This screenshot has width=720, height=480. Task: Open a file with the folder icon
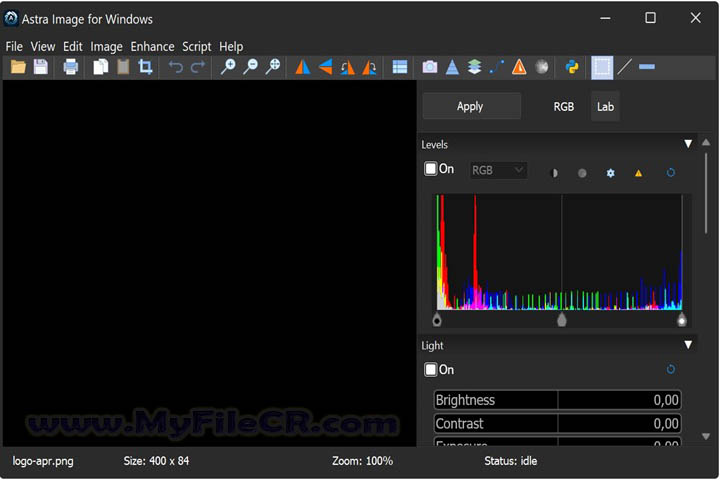pyautogui.click(x=18, y=67)
